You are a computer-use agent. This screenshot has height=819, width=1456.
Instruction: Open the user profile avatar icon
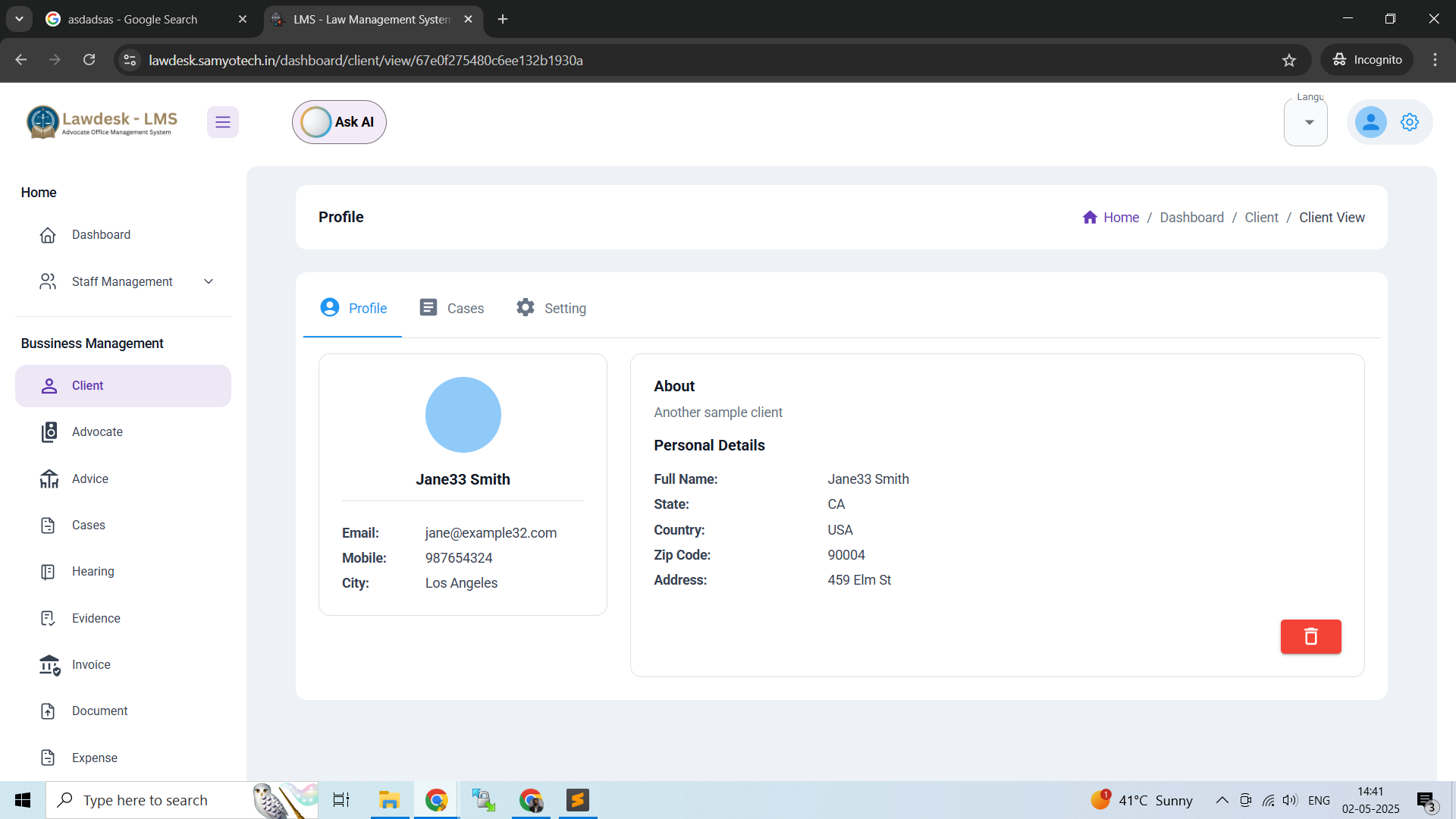point(1370,121)
